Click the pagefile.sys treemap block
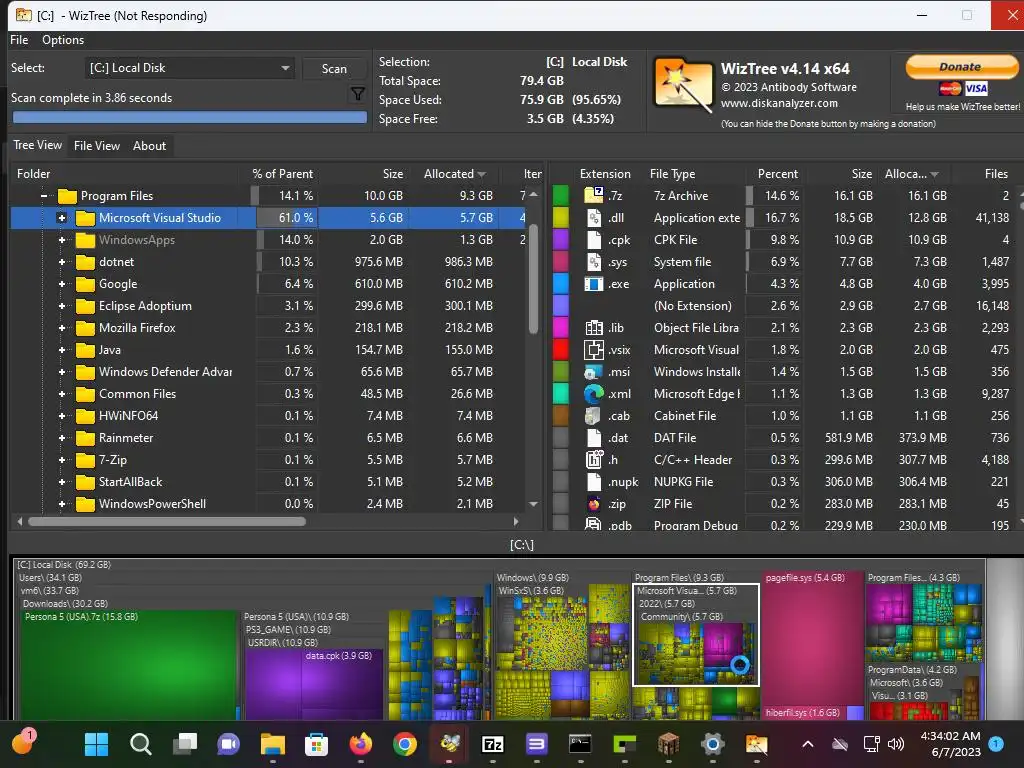Screen dimensions: 1024x768 click(813, 640)
